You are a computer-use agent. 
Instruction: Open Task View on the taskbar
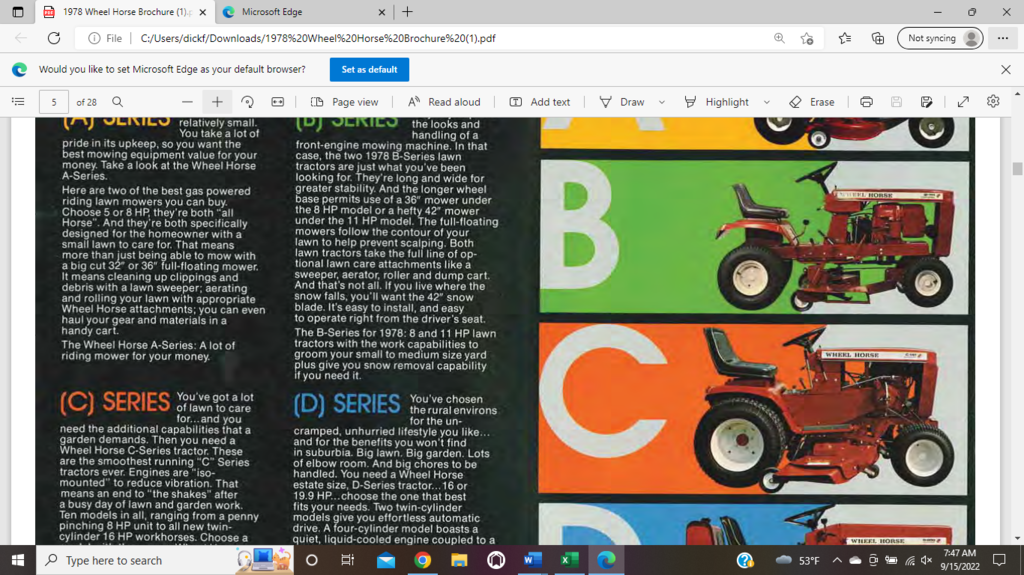point(347,560)
